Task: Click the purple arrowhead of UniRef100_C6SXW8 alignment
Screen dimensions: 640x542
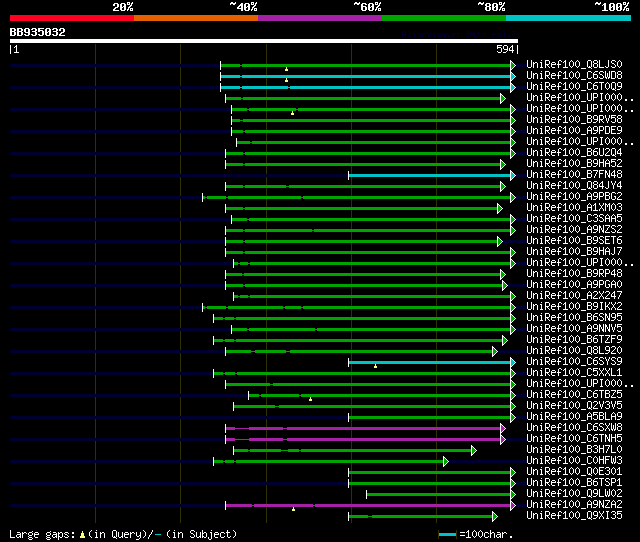Action: coord(503,429)
